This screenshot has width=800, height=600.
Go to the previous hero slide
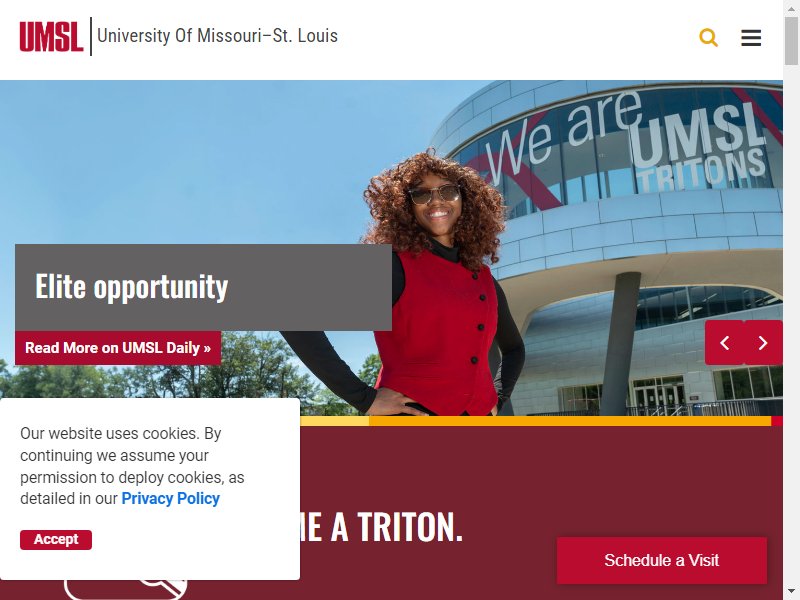724,343
